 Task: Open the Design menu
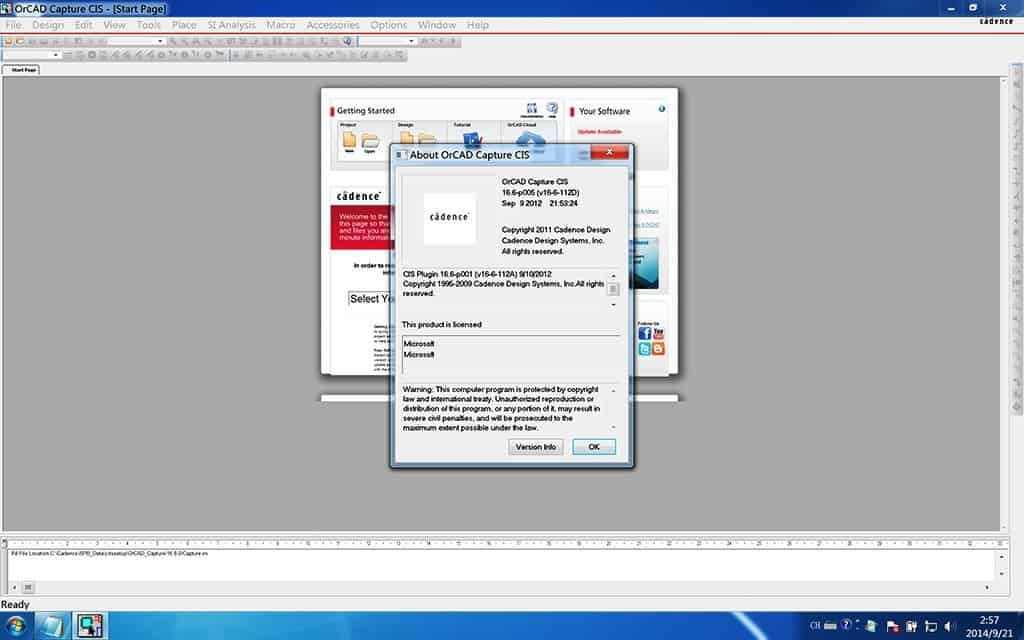point(48,25)
